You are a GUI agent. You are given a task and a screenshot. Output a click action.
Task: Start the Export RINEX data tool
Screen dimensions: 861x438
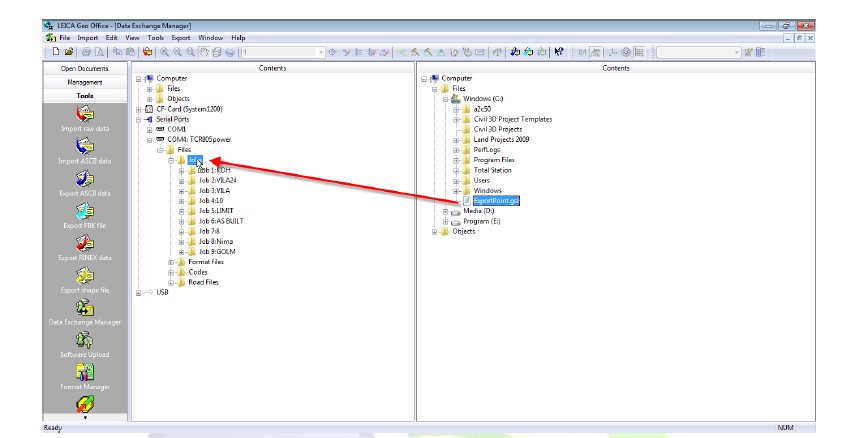click(85, 243)
